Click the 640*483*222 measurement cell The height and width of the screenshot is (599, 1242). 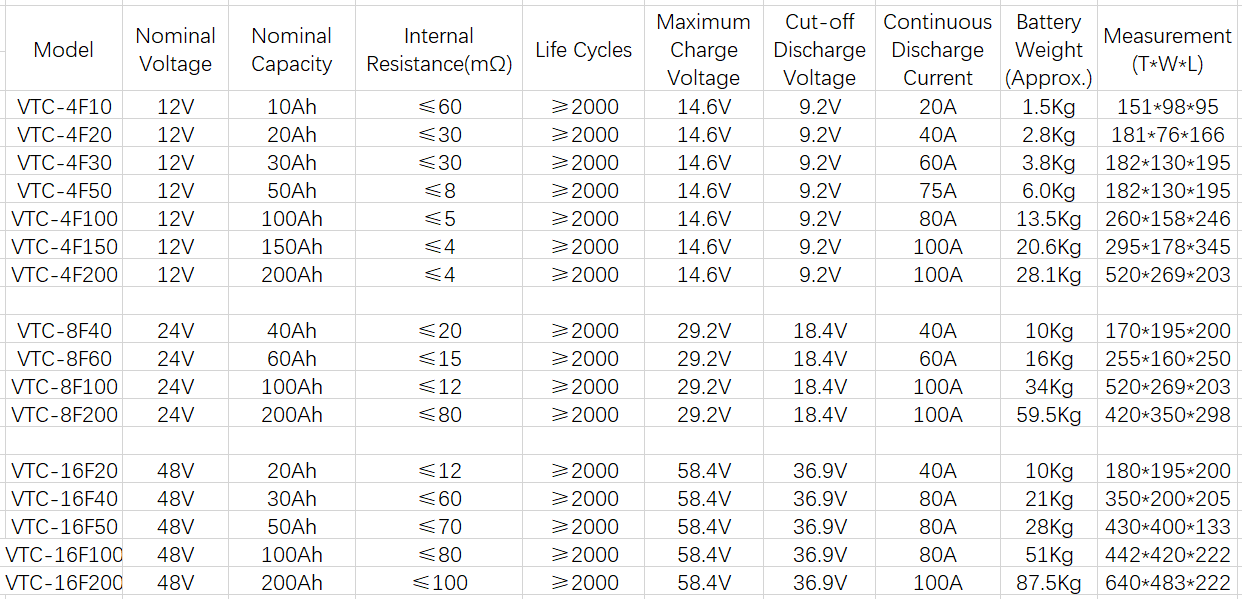[x=1167, y=582]
